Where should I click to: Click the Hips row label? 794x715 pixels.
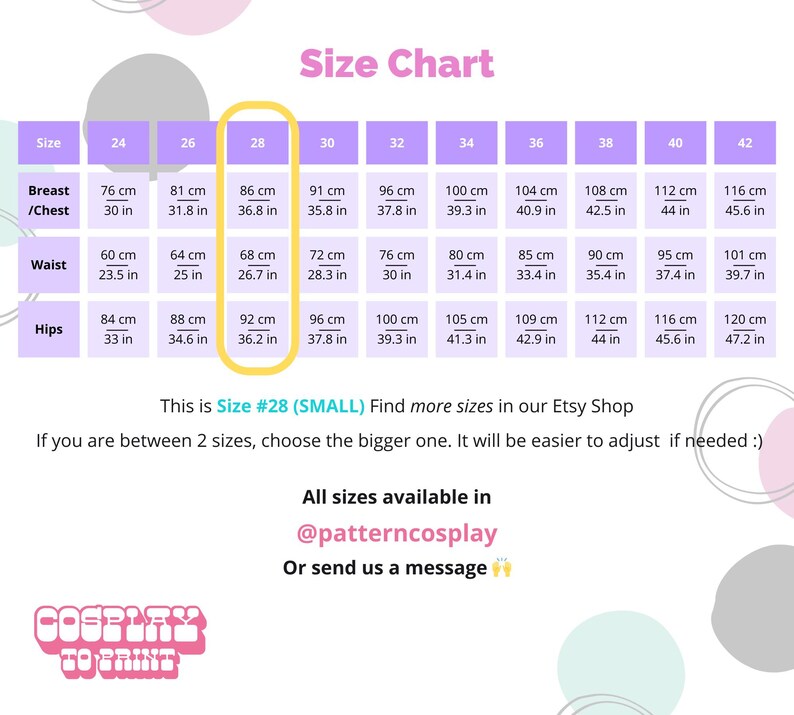(x=49, y=329)
